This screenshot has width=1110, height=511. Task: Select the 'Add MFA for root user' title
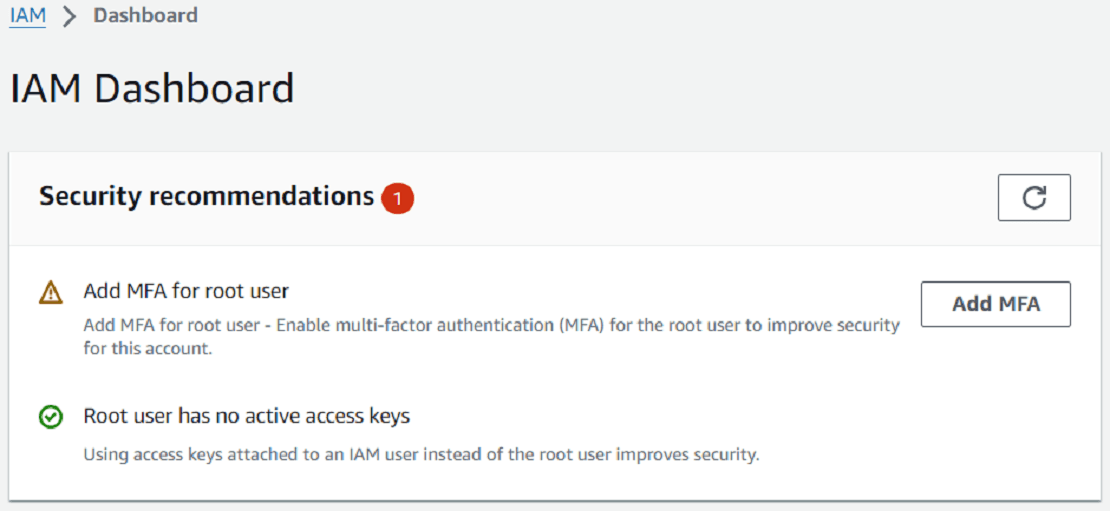186,292
